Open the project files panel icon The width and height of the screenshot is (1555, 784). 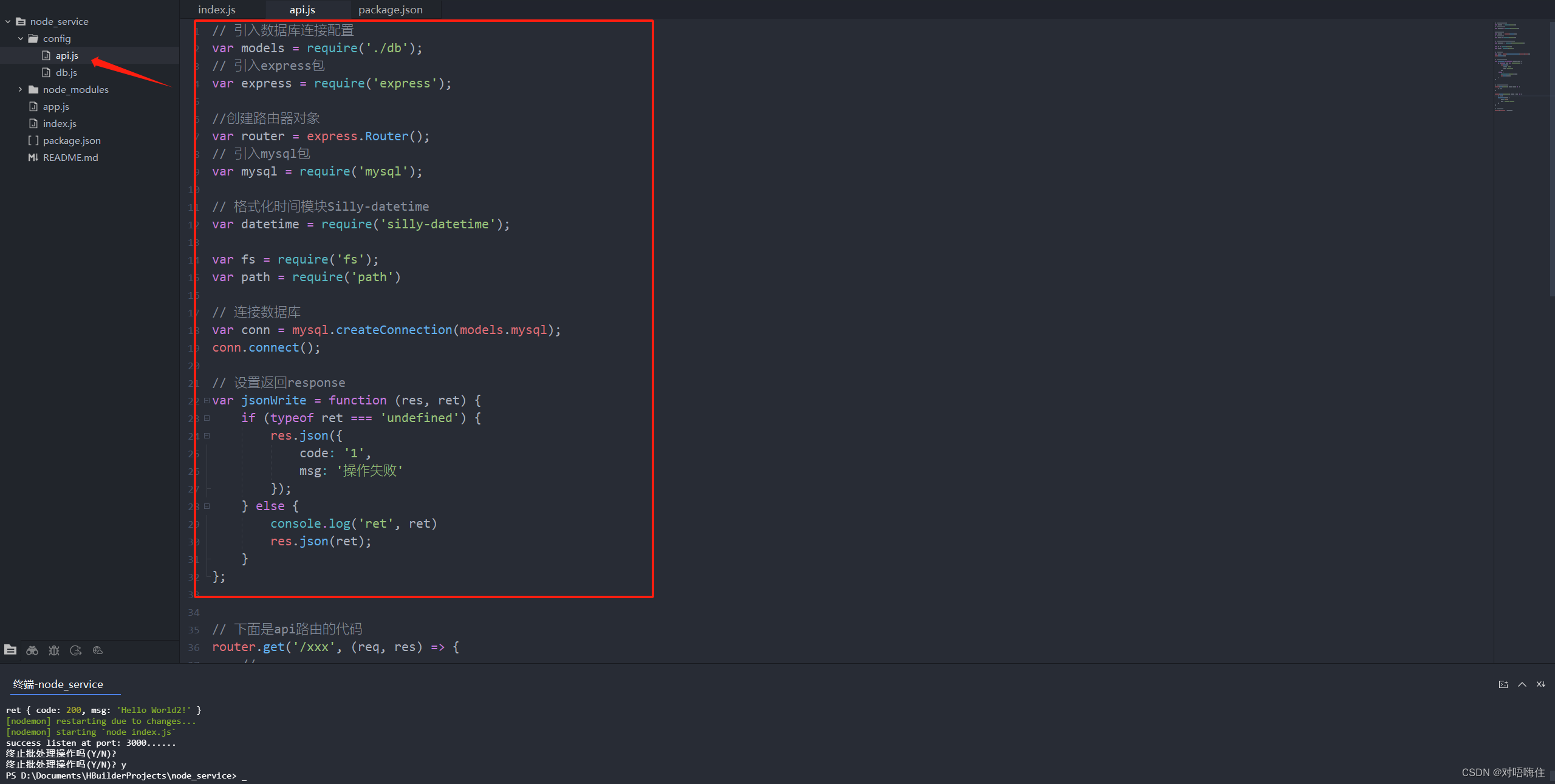point(10,650)
